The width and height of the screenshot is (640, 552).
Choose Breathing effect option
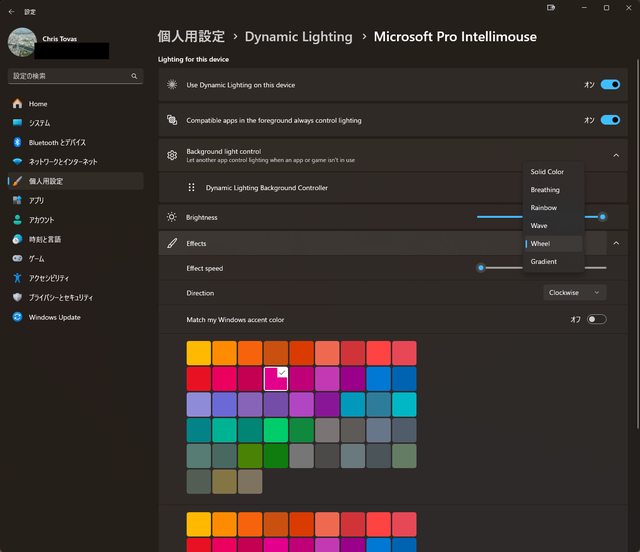tap(545, 190)
